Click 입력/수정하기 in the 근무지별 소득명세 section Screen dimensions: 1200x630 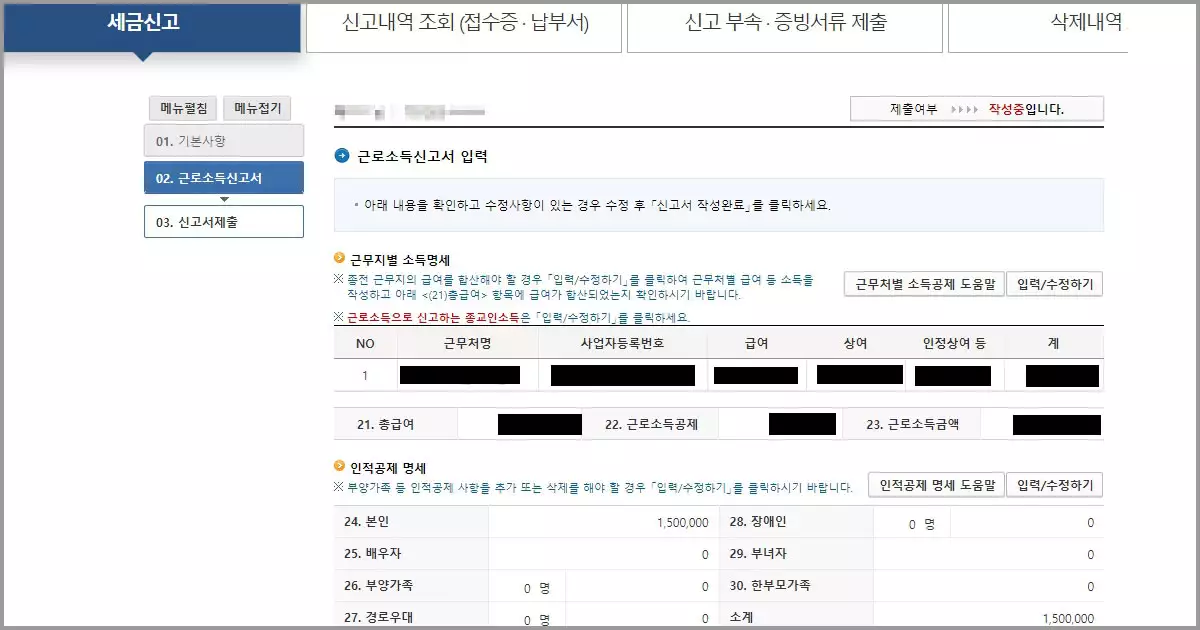pos(1055,283)
